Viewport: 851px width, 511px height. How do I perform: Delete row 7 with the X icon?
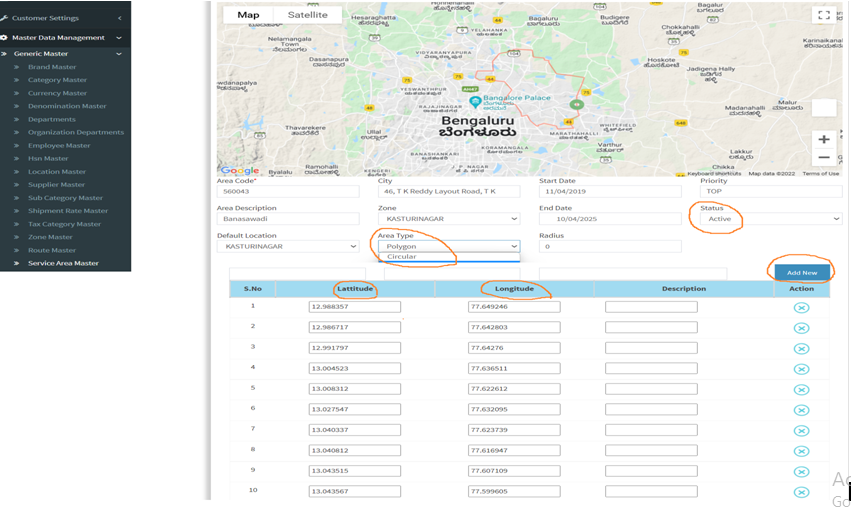pos(801,431)
